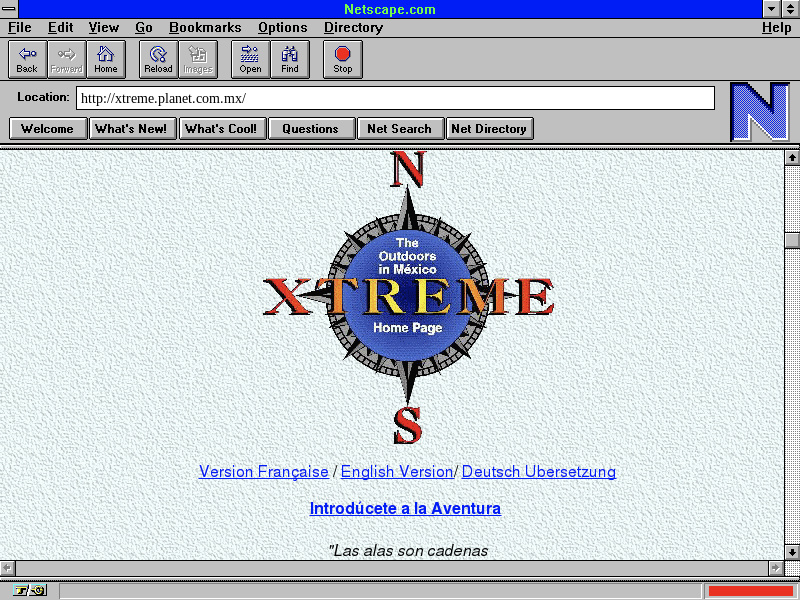This screenshot has width=800, height=600.
Task: Click the Open location toolbar icon
Action: point(250,59)
